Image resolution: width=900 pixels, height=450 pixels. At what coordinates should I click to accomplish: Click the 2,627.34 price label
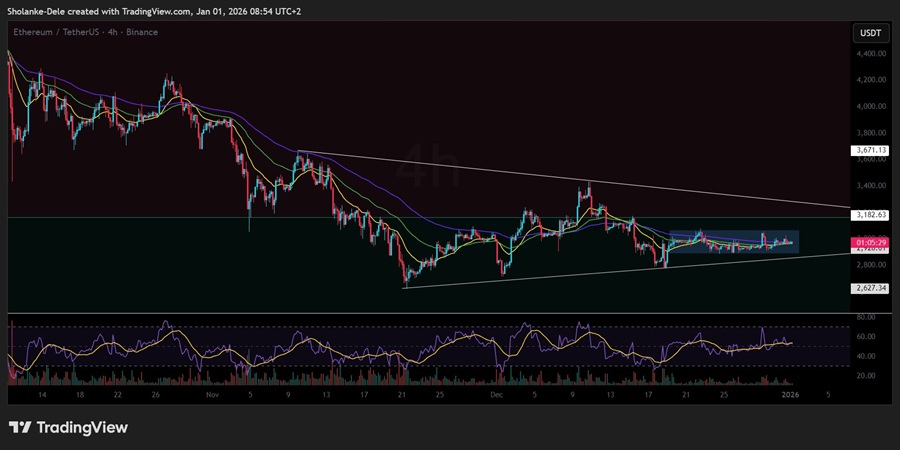click(869, 288)
